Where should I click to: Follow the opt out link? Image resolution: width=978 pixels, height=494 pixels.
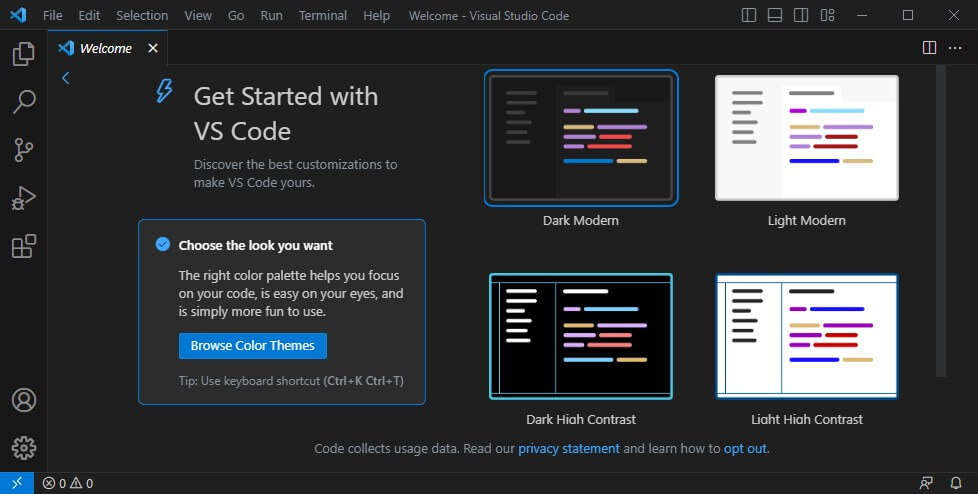pos(745,448)
